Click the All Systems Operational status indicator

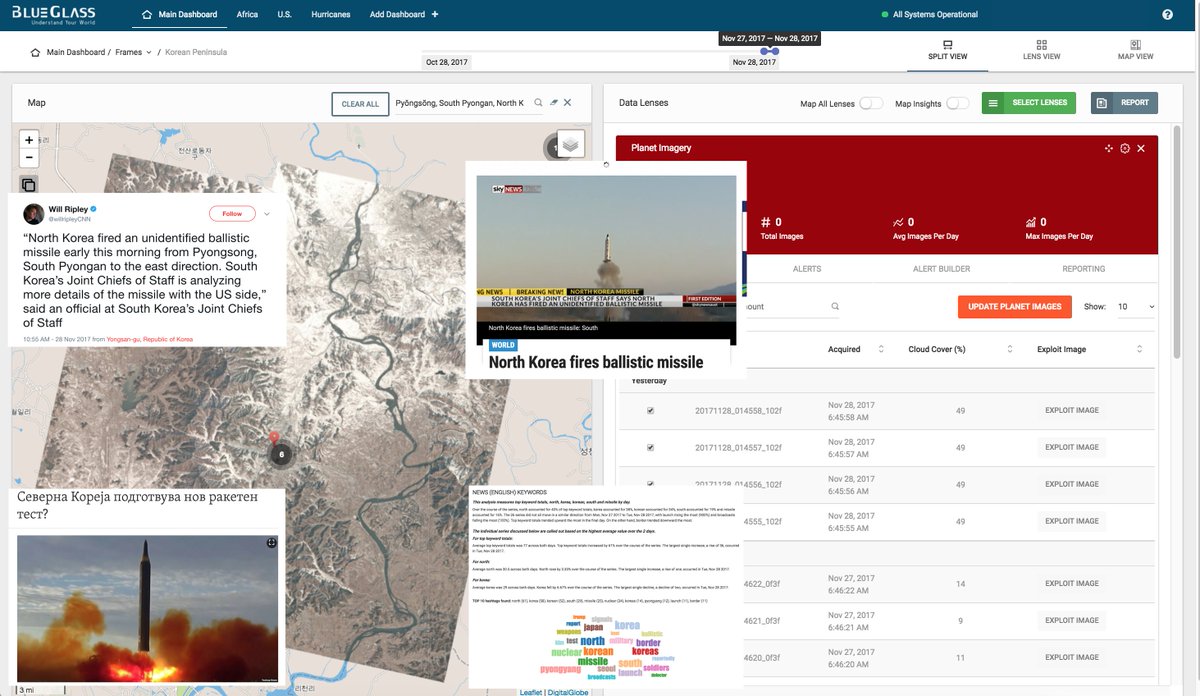pyautogui.click(x=929, y=15)
